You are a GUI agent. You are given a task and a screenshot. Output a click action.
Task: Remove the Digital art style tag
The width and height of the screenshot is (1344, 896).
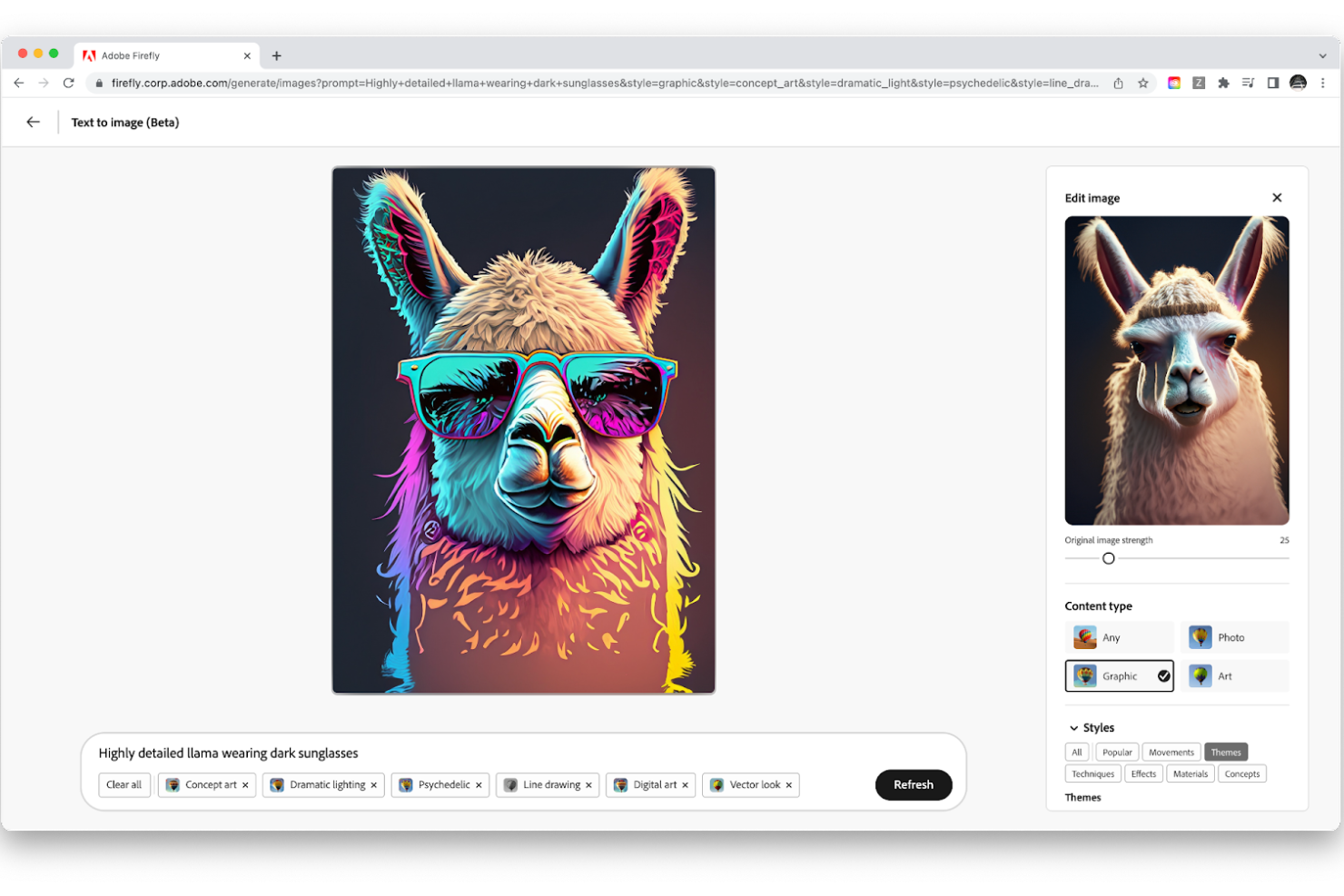pos(685,785)
